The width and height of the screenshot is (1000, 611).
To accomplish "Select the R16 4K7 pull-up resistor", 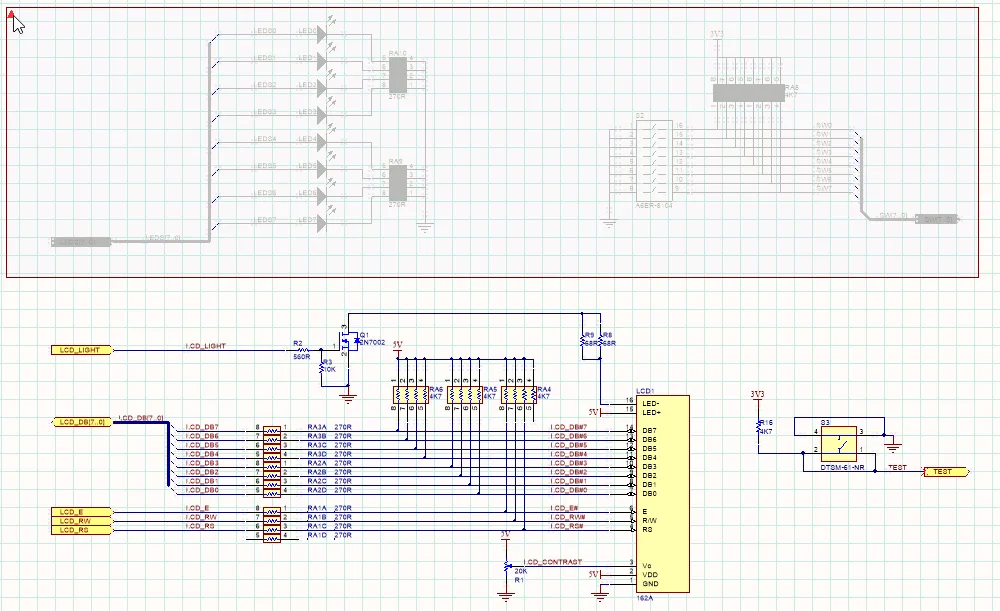I will click(x=758, y=428).
